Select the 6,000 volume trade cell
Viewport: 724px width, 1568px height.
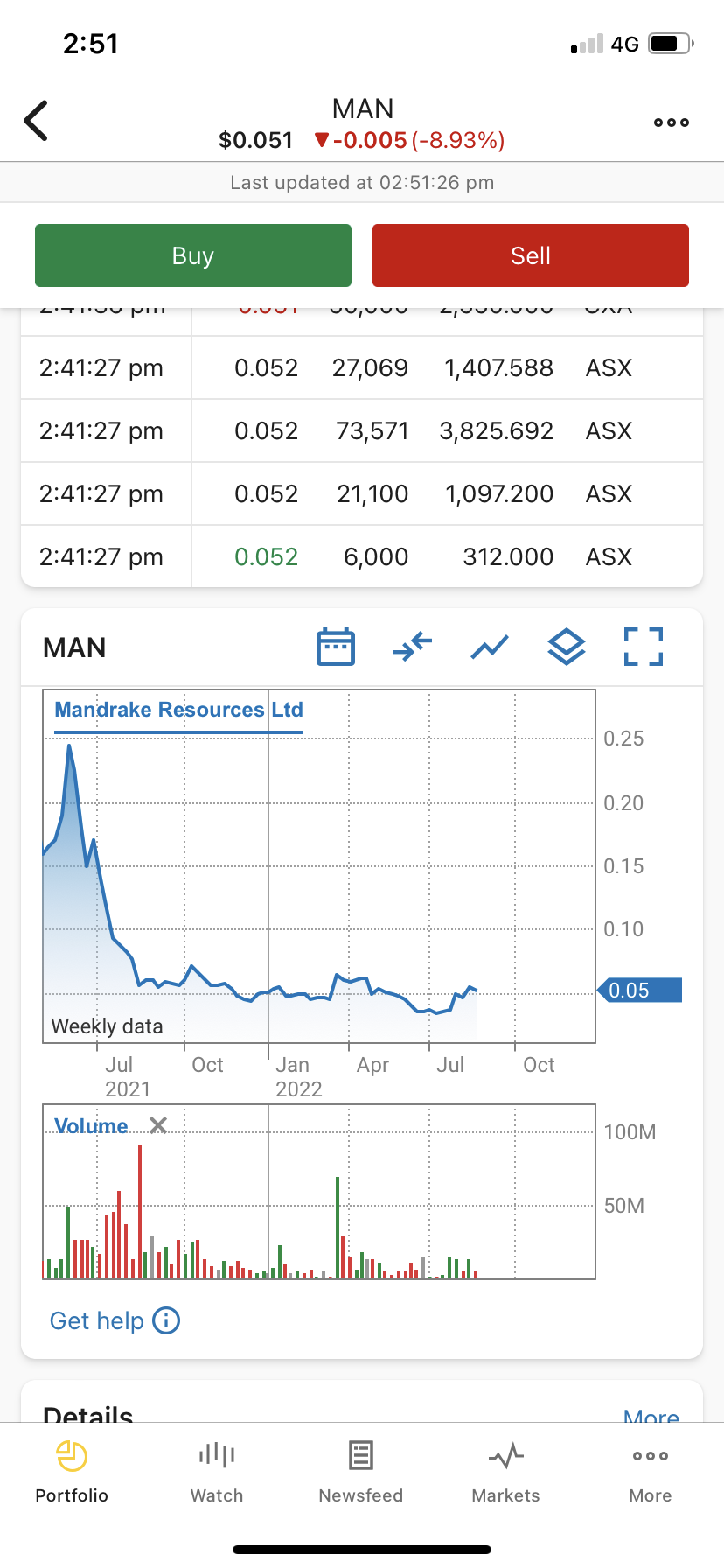(376, 557)
